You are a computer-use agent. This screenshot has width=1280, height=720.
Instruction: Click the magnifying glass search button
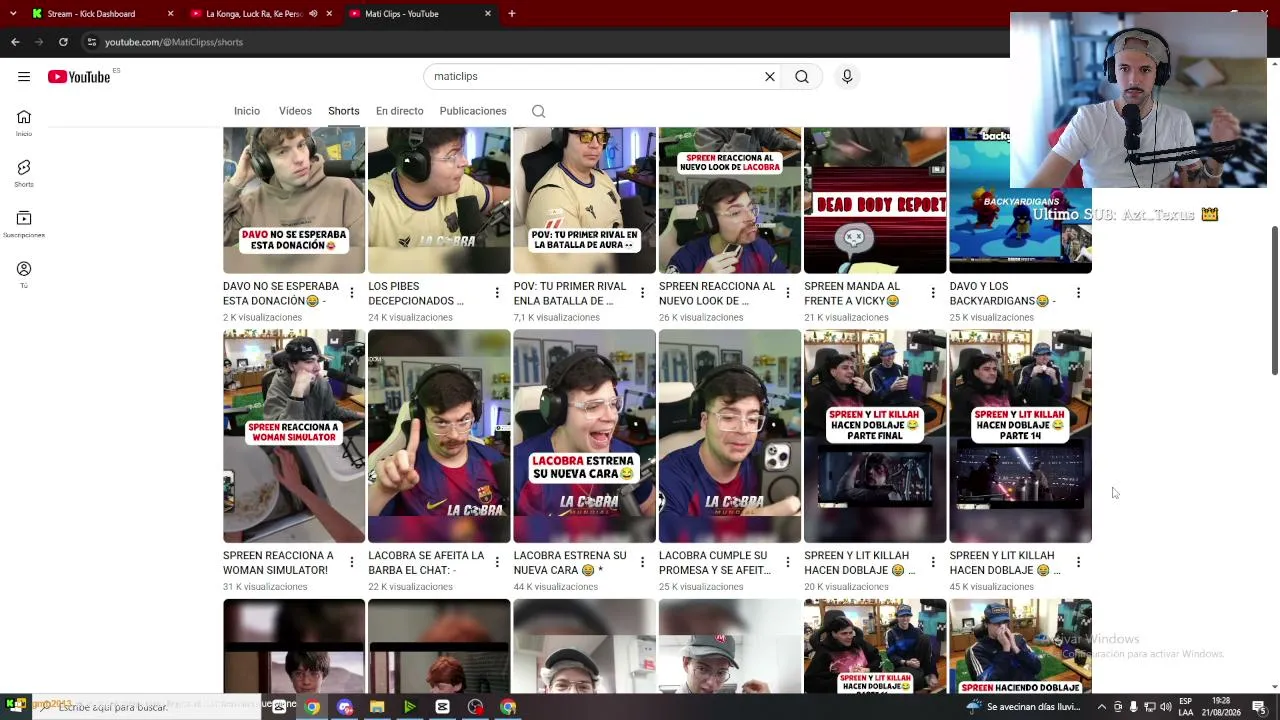(802, 76)
